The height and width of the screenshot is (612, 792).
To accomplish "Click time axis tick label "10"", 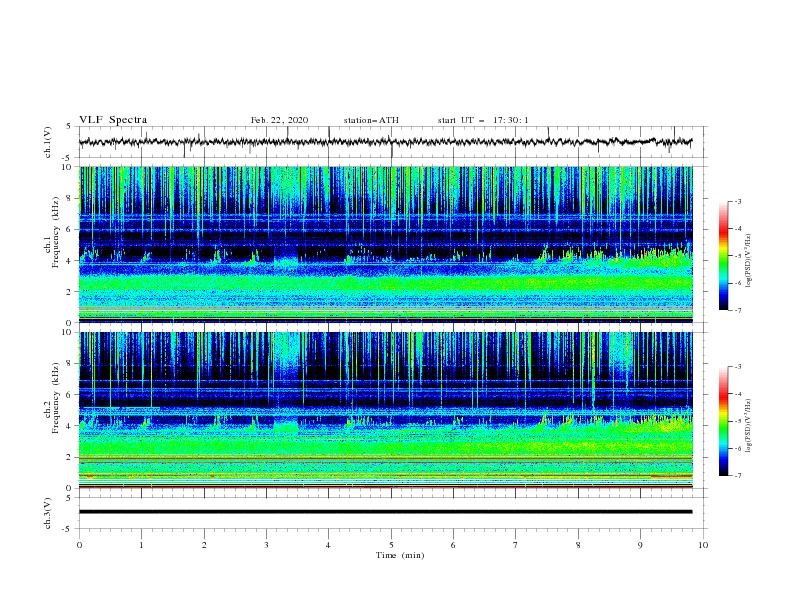I will [x=703, y=545].
